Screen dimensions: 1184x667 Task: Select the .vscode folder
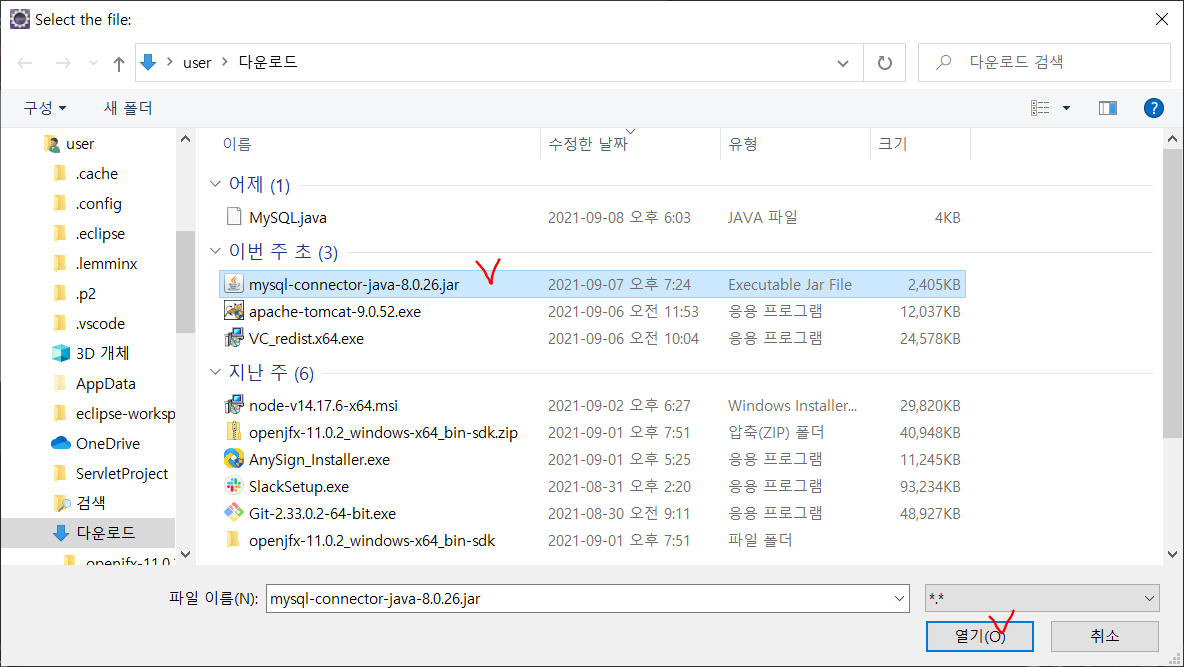100,324
